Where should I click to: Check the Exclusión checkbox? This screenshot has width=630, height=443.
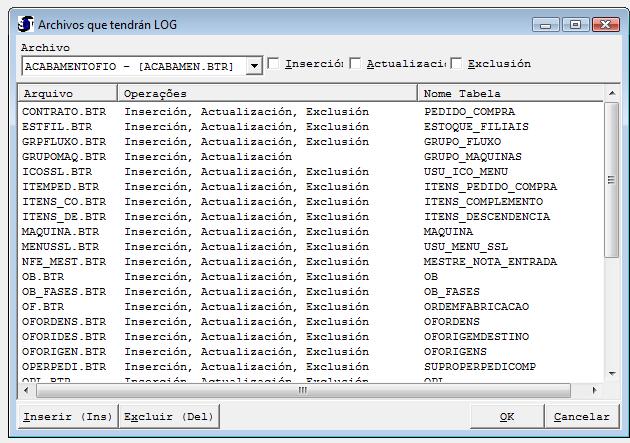pos(457,64)
